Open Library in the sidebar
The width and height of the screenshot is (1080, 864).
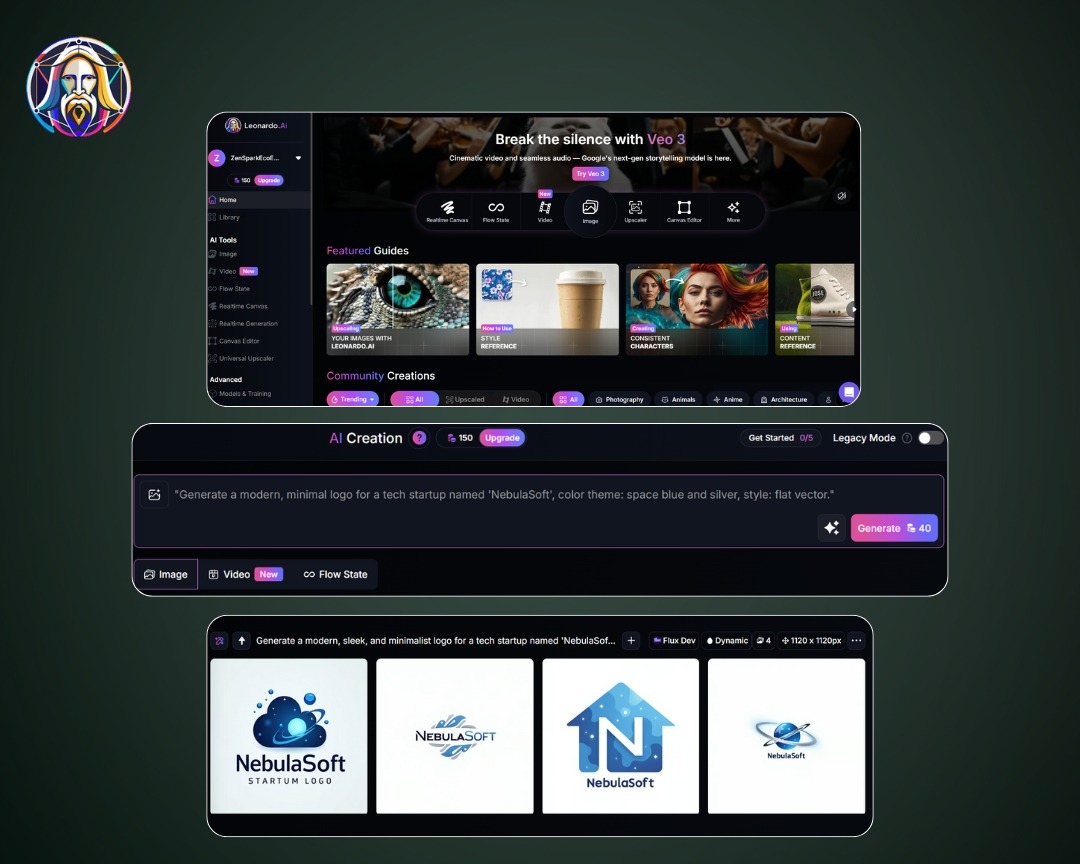coord(229,217)
